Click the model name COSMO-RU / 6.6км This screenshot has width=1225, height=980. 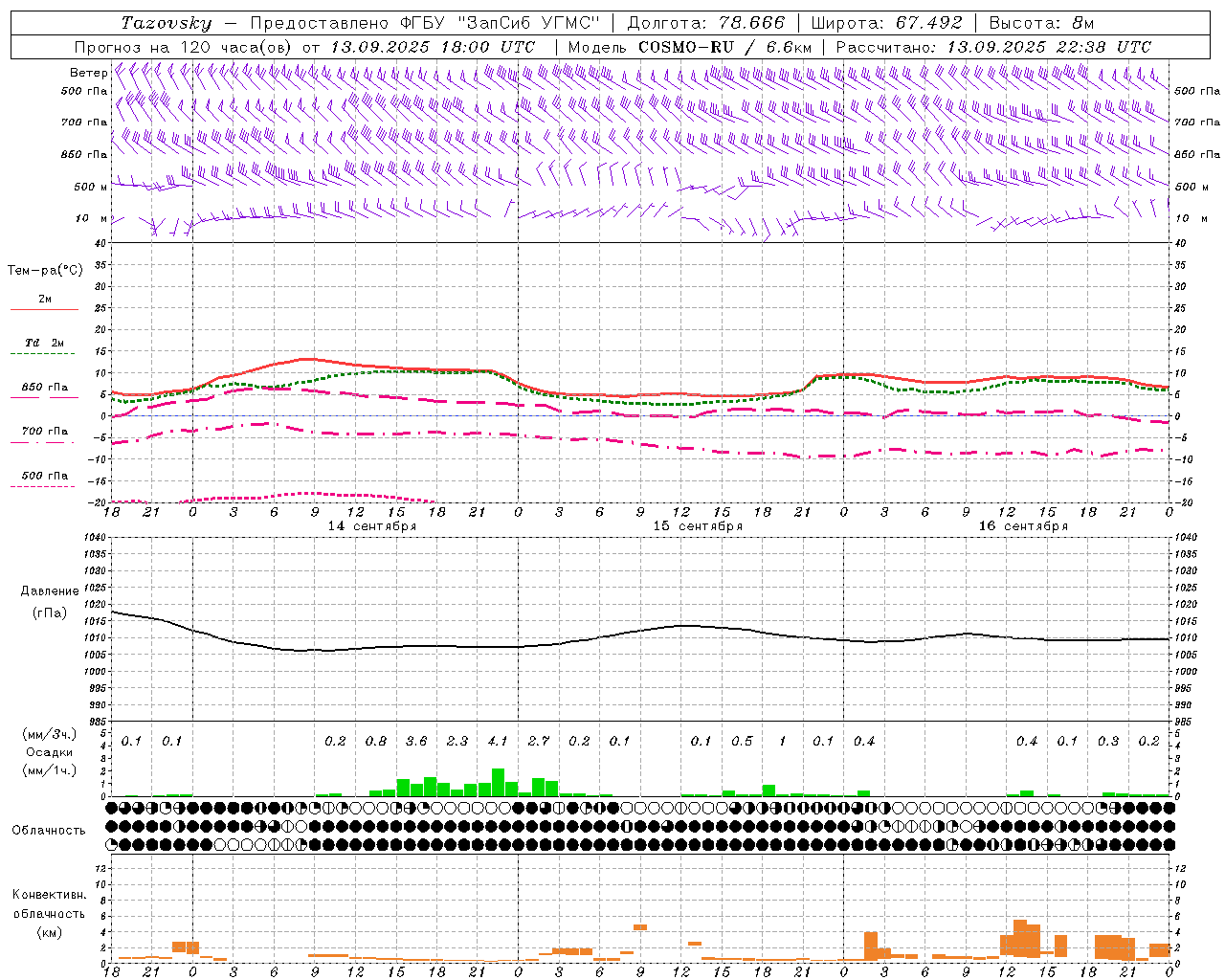point(725,47)
